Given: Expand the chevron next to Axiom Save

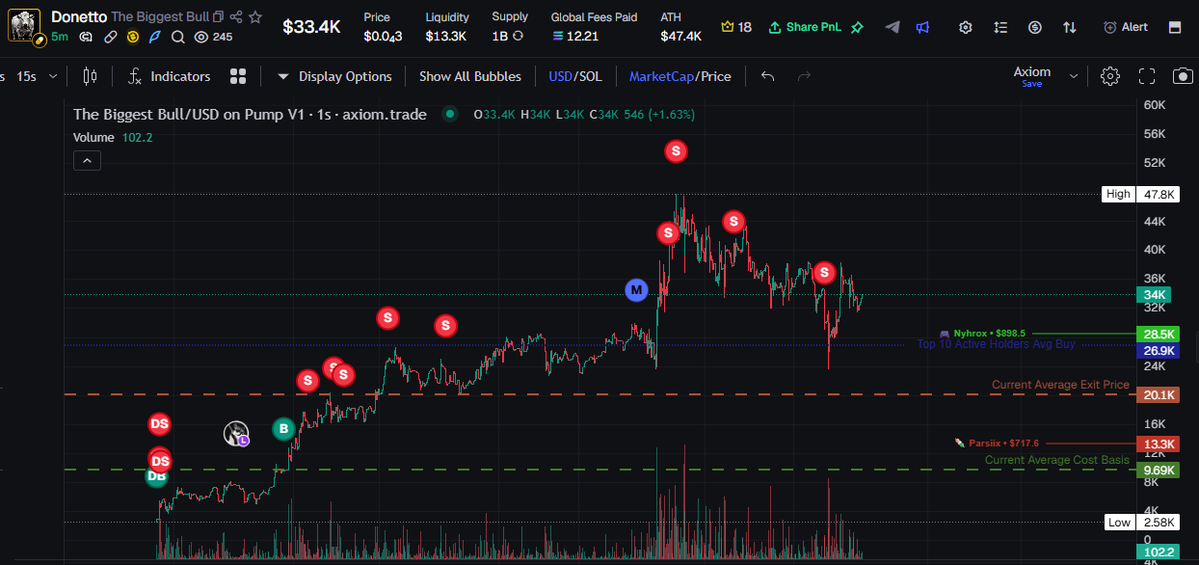Looking at the screenshot, I should coord(1074,76).
